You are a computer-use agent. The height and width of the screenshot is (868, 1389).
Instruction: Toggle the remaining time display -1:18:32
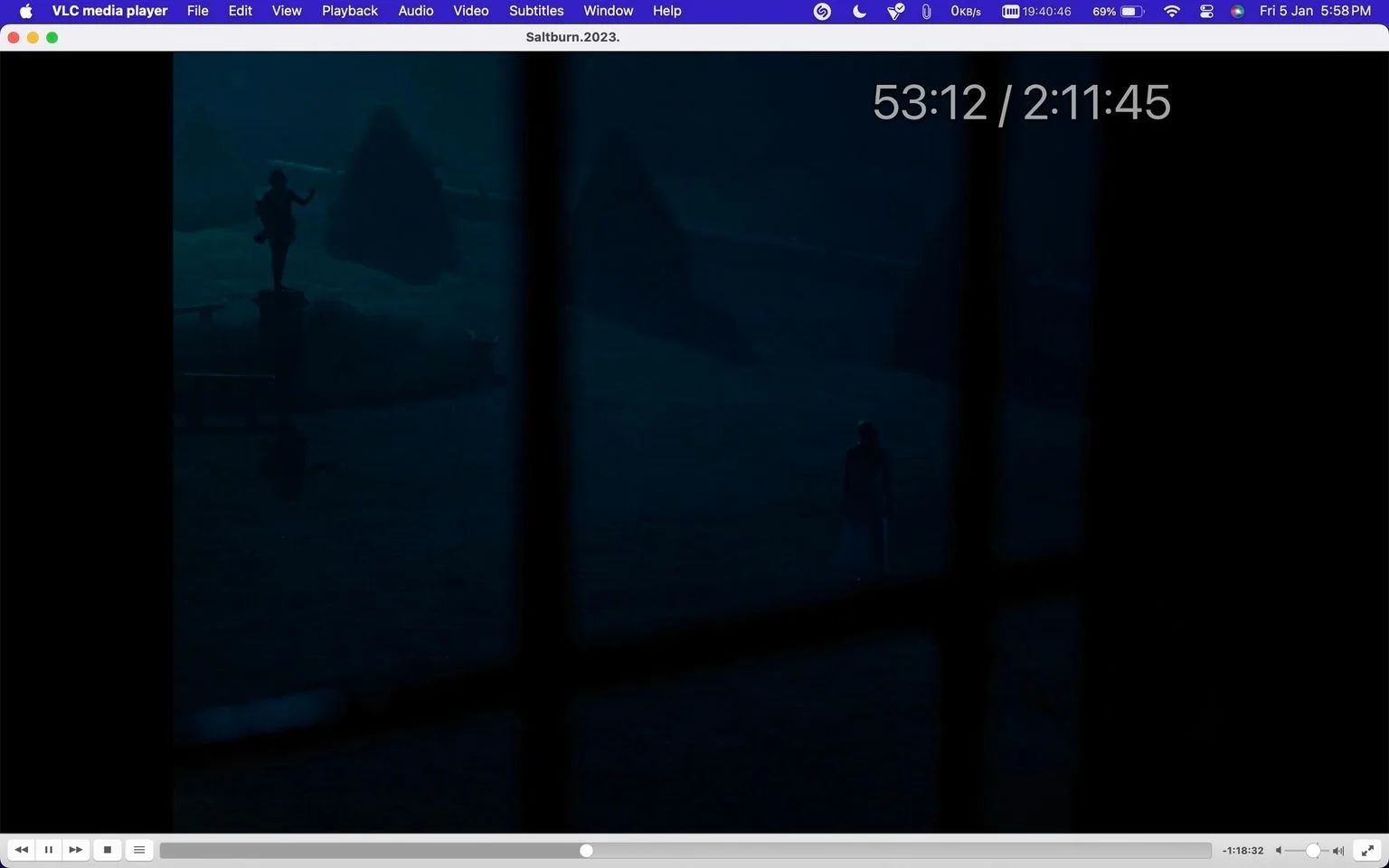coord(1243,851)
